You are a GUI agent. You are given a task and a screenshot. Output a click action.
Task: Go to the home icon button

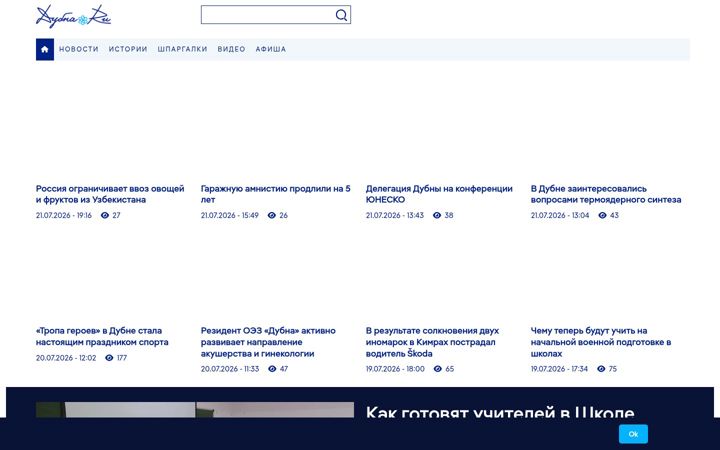(45, 50)
